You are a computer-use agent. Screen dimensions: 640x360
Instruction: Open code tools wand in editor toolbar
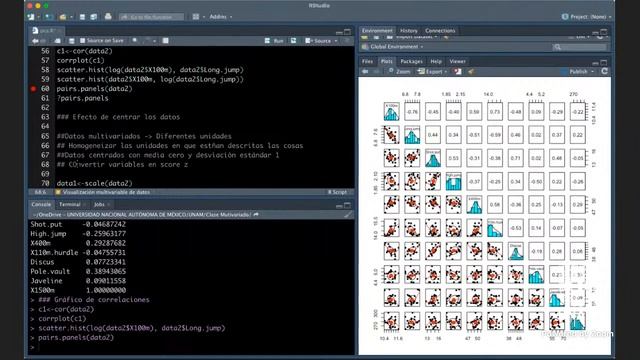pyautogui.click(x=147, y=41)
